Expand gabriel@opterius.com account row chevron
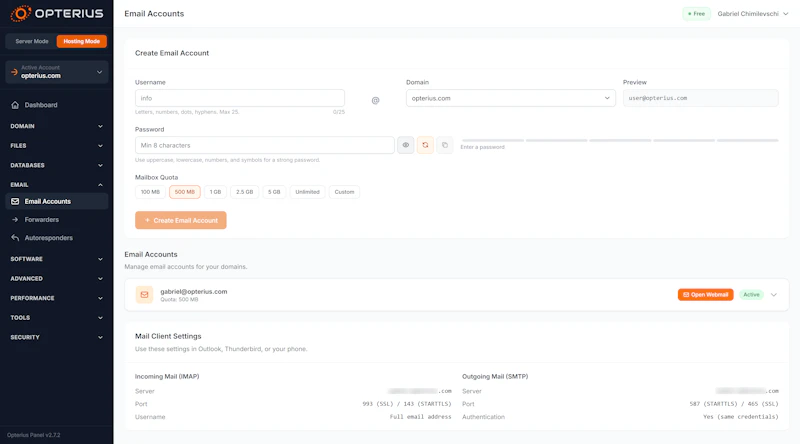This screenshot has width=800, height=444. click(x=774, y=295)
